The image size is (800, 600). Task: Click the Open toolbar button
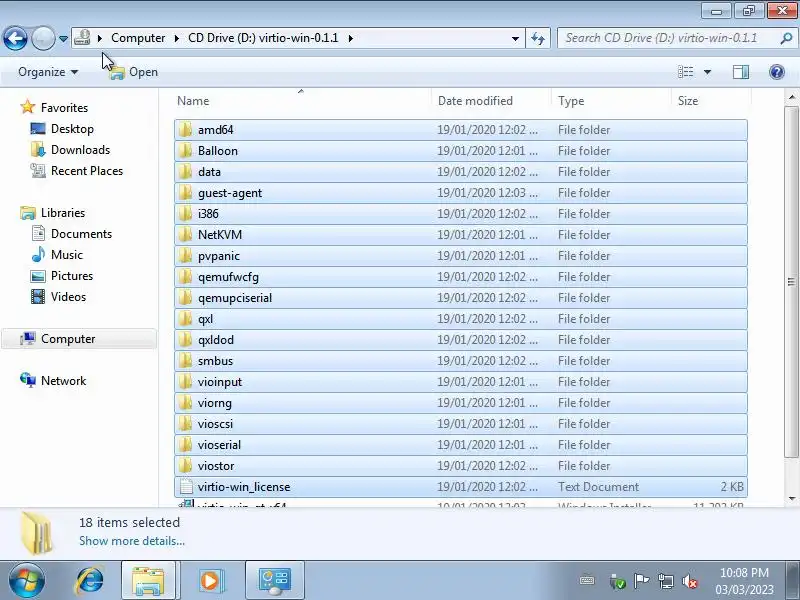[x=134, y=72]
